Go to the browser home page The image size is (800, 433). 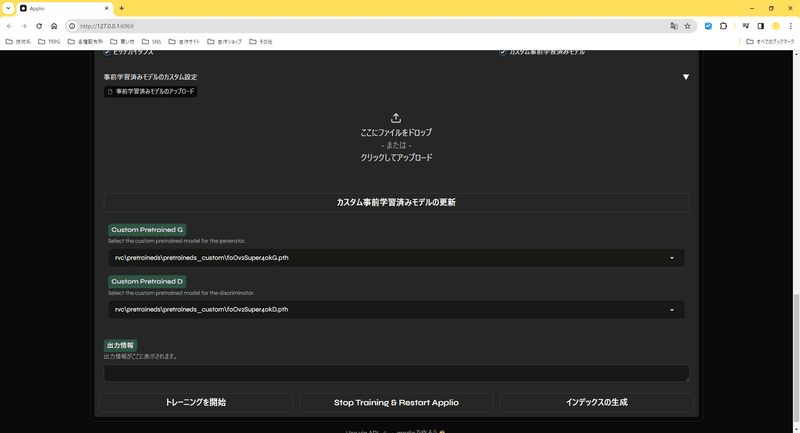pos(54,26)
